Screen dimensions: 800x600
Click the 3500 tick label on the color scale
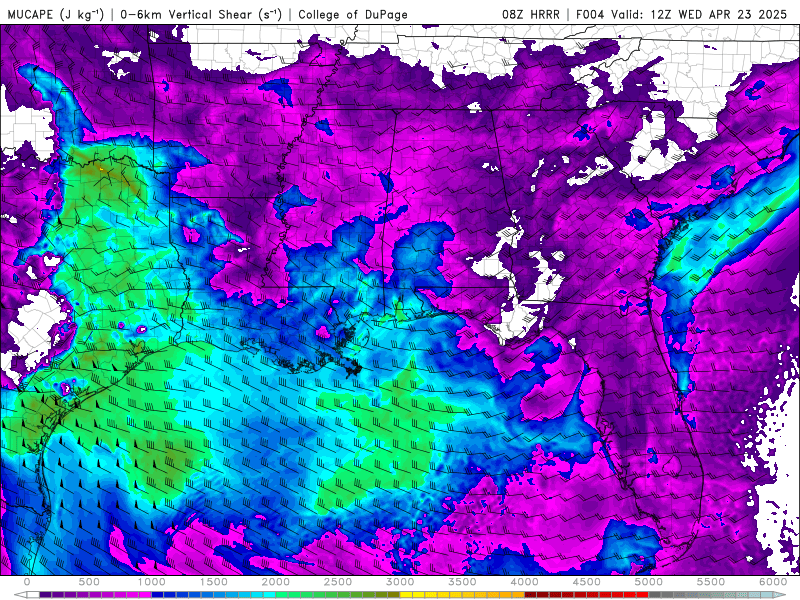(x=463, y=582)
